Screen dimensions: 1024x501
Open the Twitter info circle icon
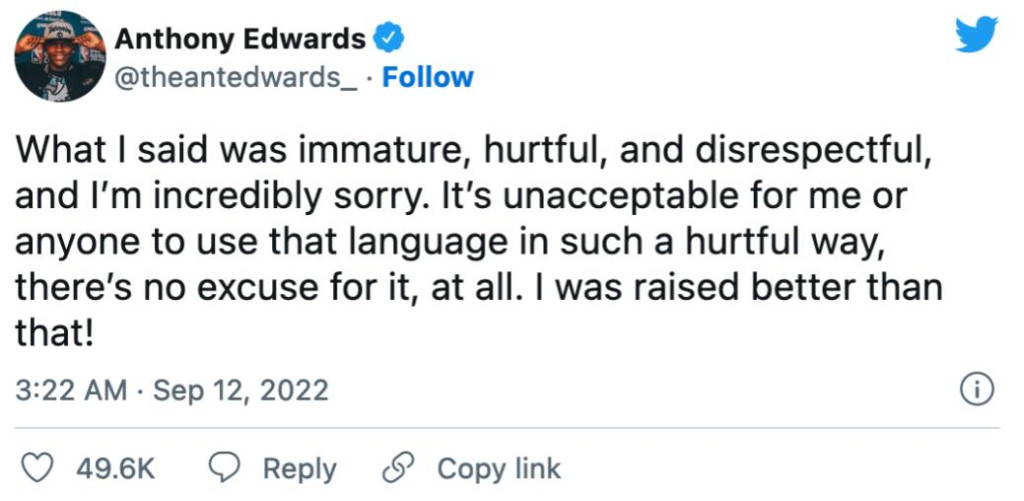(x=976, y=389)
